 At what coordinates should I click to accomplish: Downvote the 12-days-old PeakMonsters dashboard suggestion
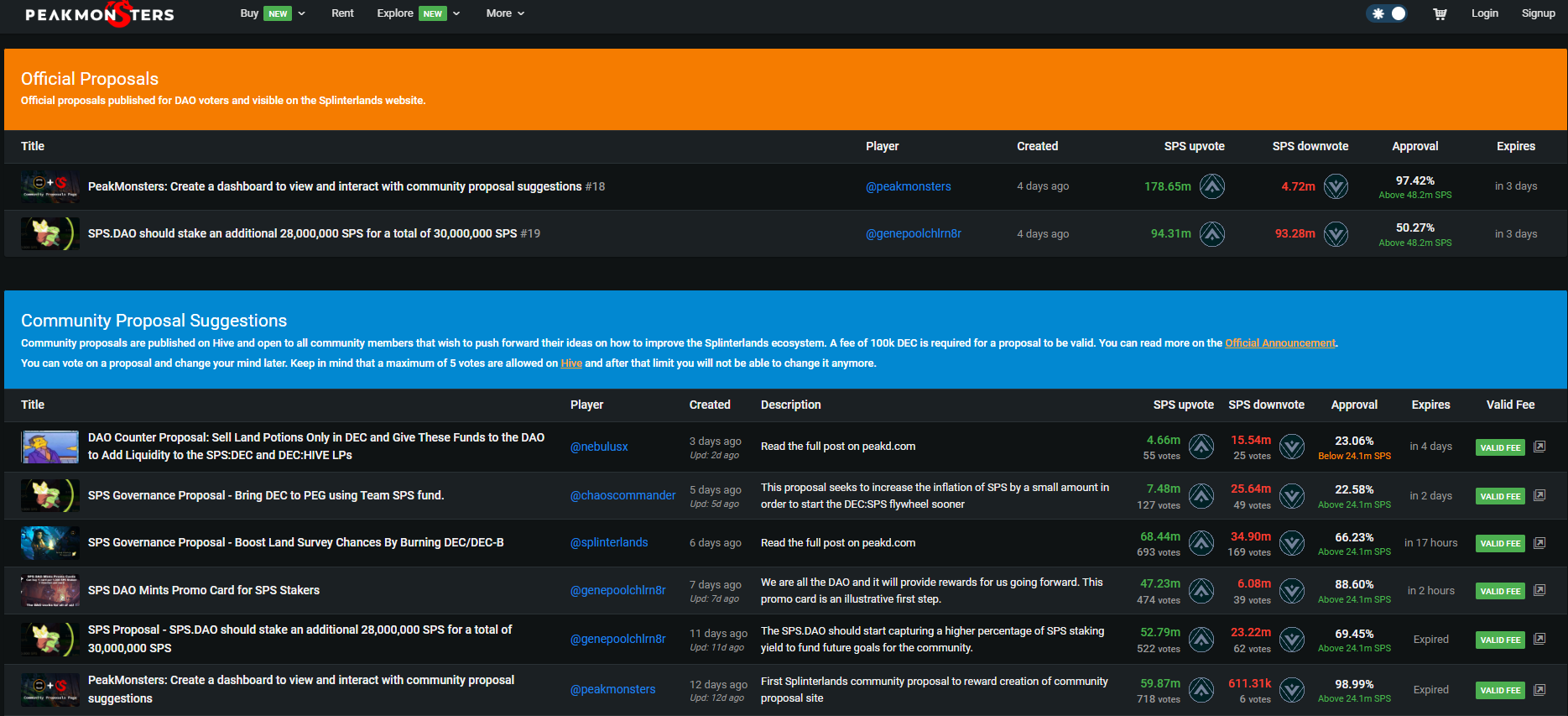tap(1292, 690)
